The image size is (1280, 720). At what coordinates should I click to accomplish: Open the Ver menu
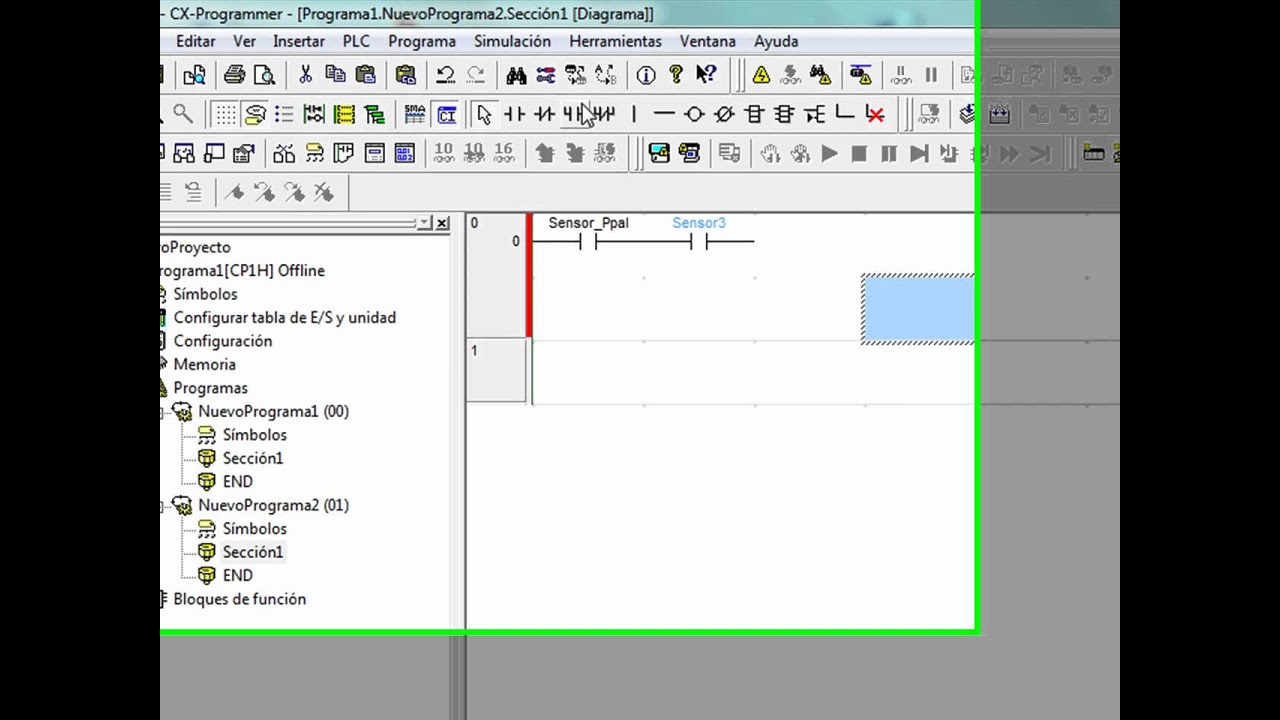(244, 41)
